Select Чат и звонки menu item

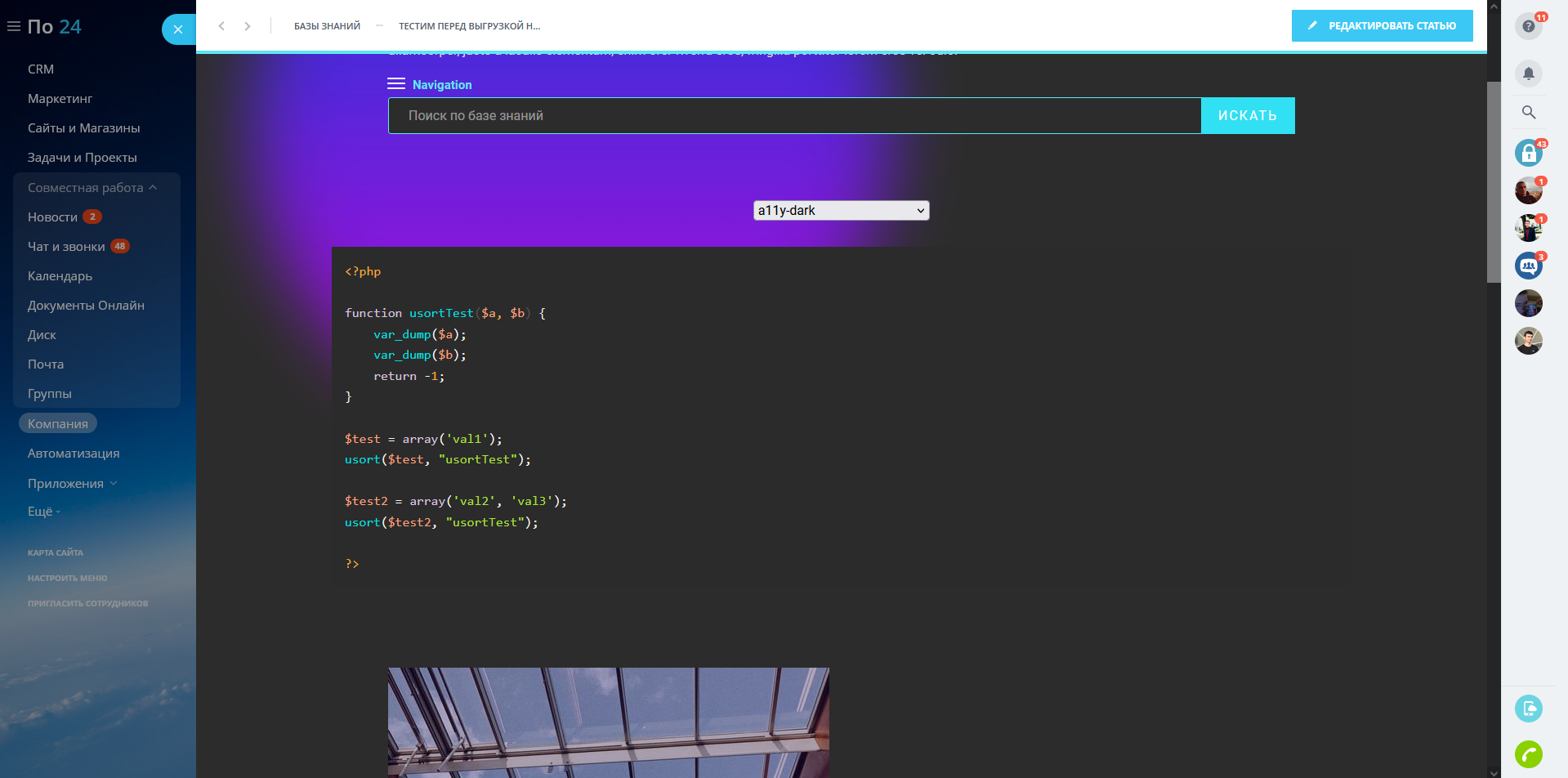[66, 247]
